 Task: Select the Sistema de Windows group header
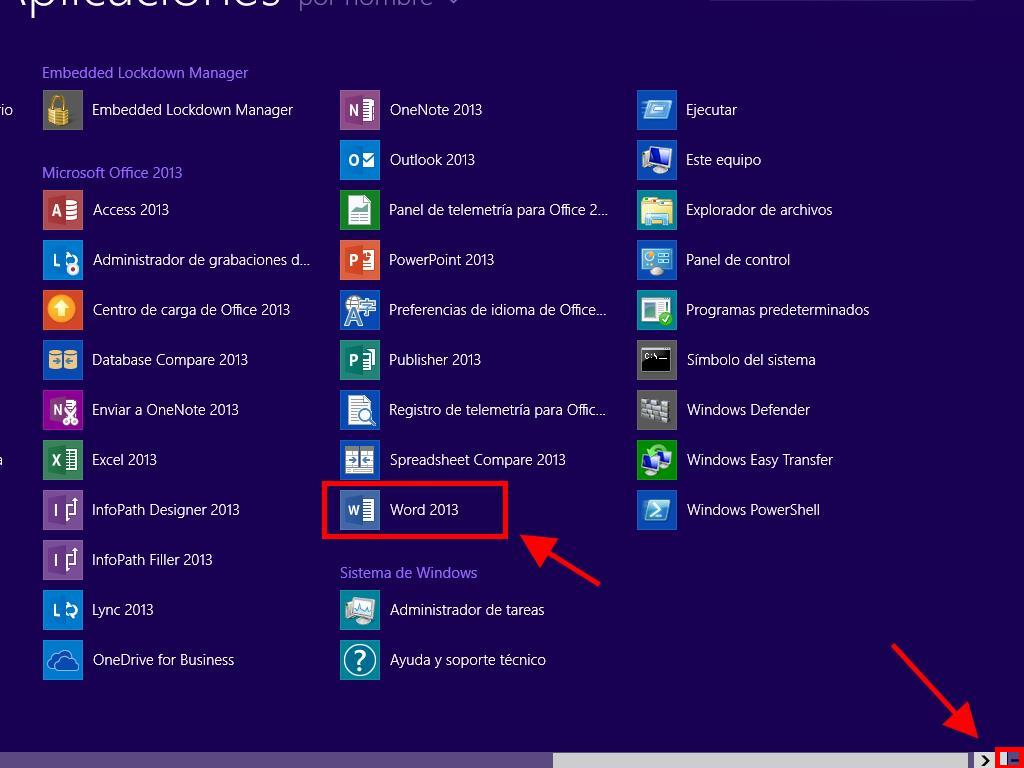pyautogui.click(x=408, y=573)
